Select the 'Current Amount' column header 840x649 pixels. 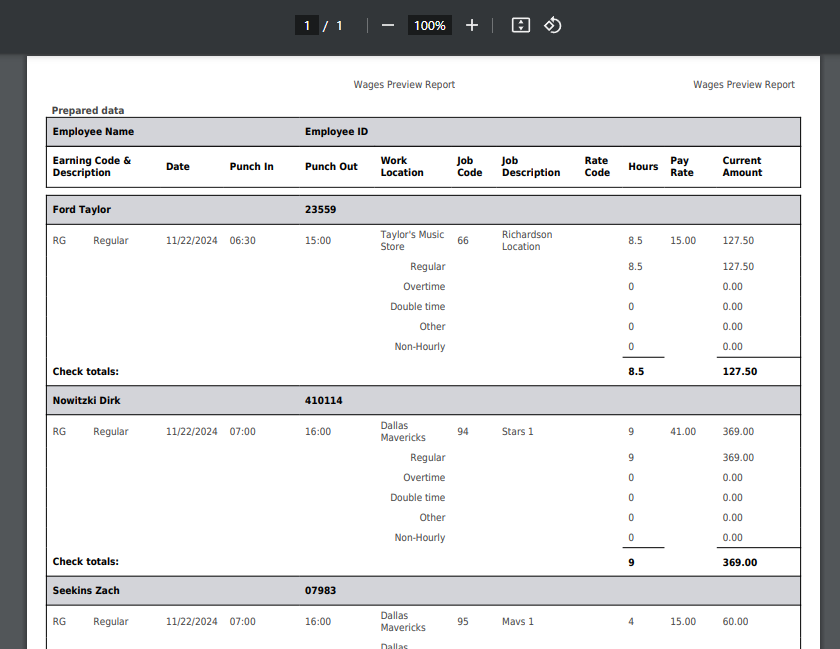[x=742, y=167]
